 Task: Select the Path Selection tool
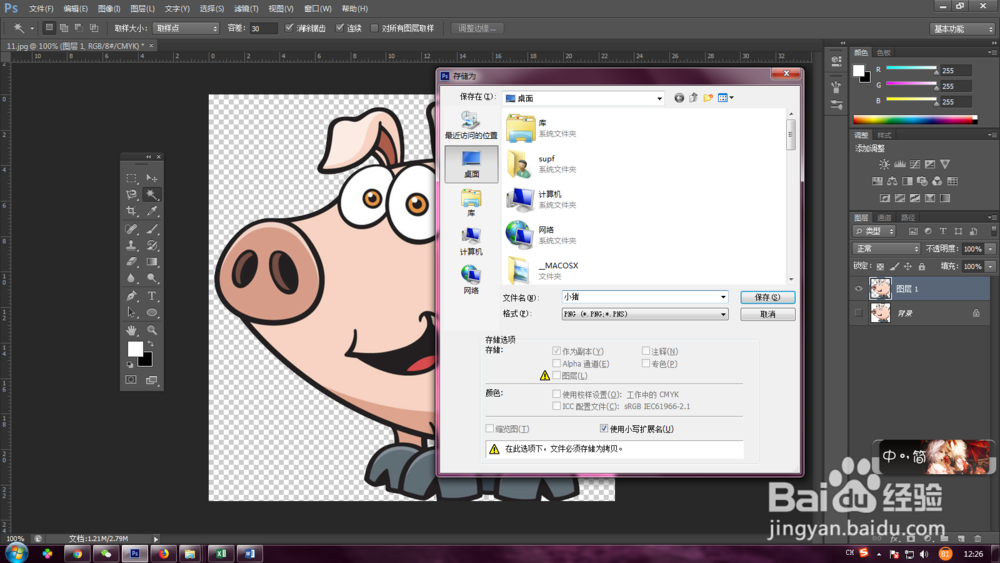131,312
